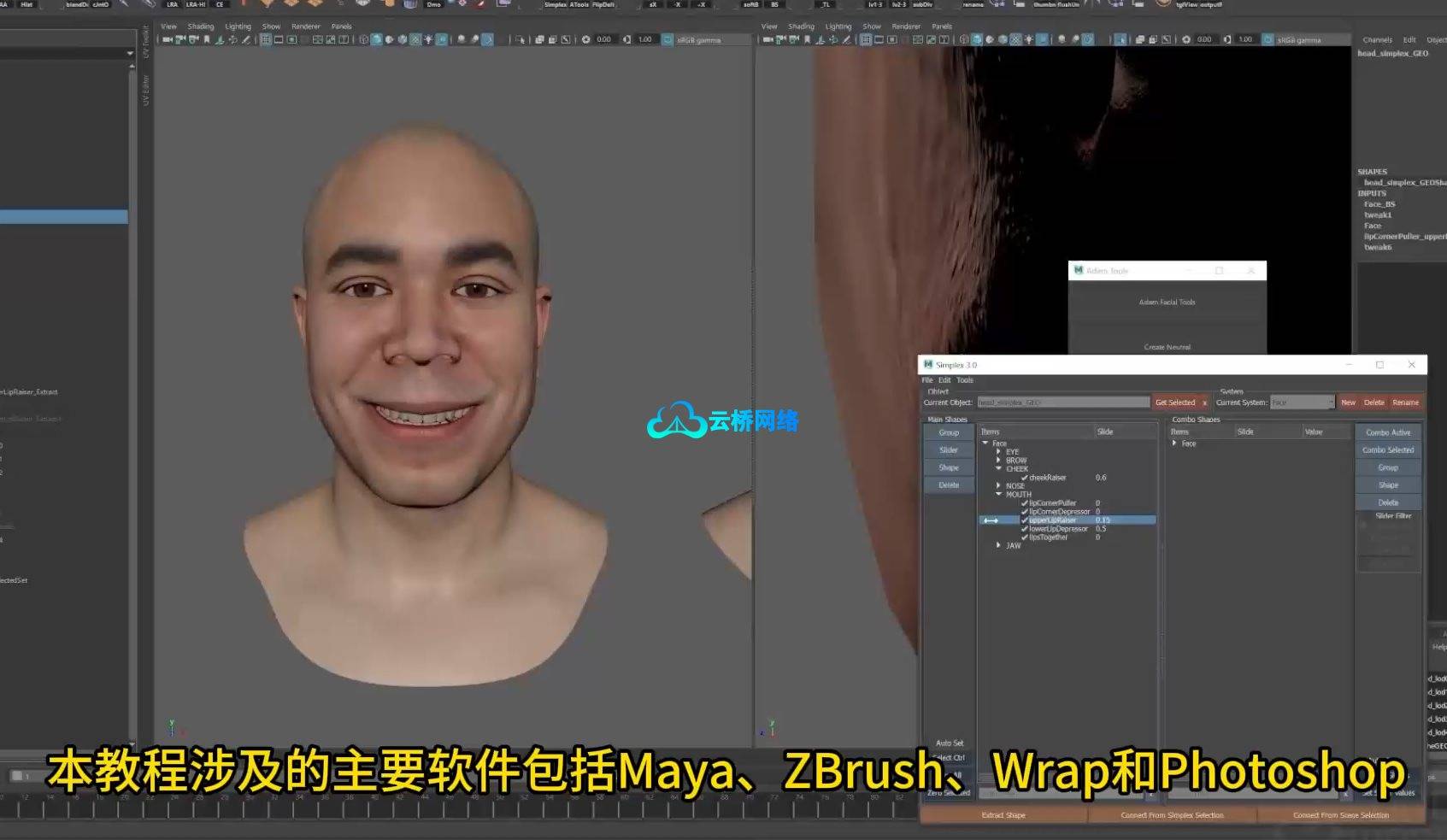Click the Get Selected button
The width and height of the screenshot is (1447, 840).
pos(1175,402)
